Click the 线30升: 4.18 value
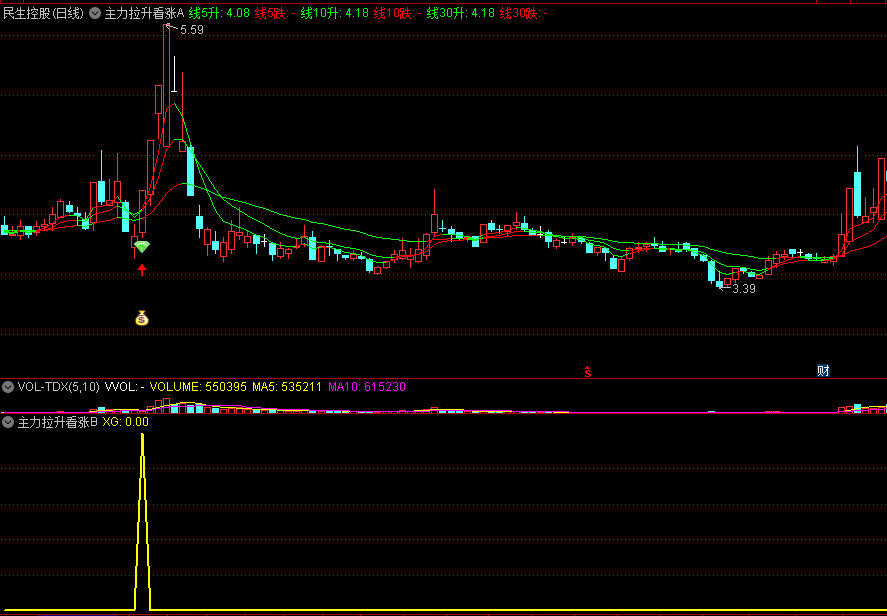The width and height of the screenshot is (887, 616). click(461, 14)
